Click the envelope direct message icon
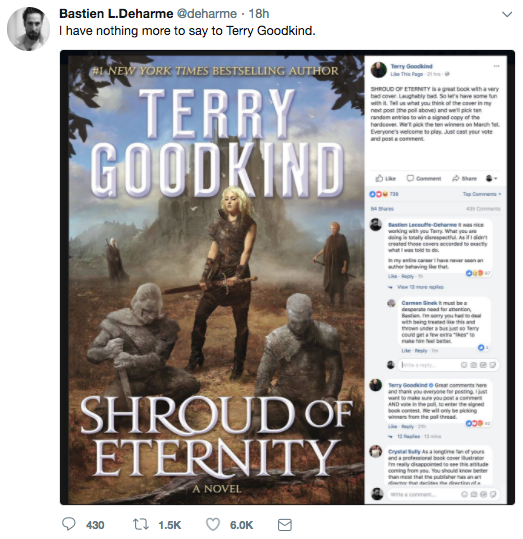 pyautogui.click(x=284, y=525)
